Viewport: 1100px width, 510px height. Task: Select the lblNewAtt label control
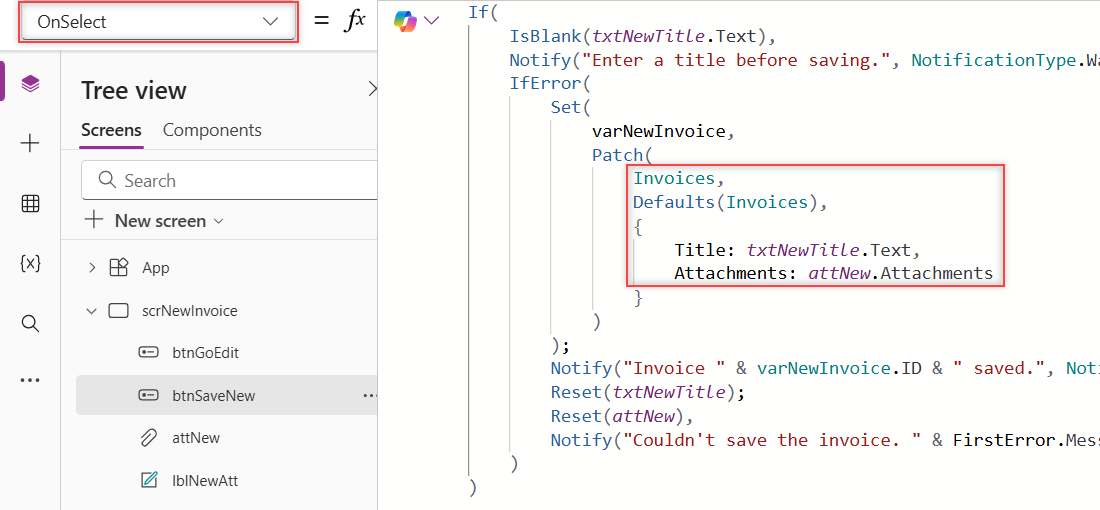(204, 481)
